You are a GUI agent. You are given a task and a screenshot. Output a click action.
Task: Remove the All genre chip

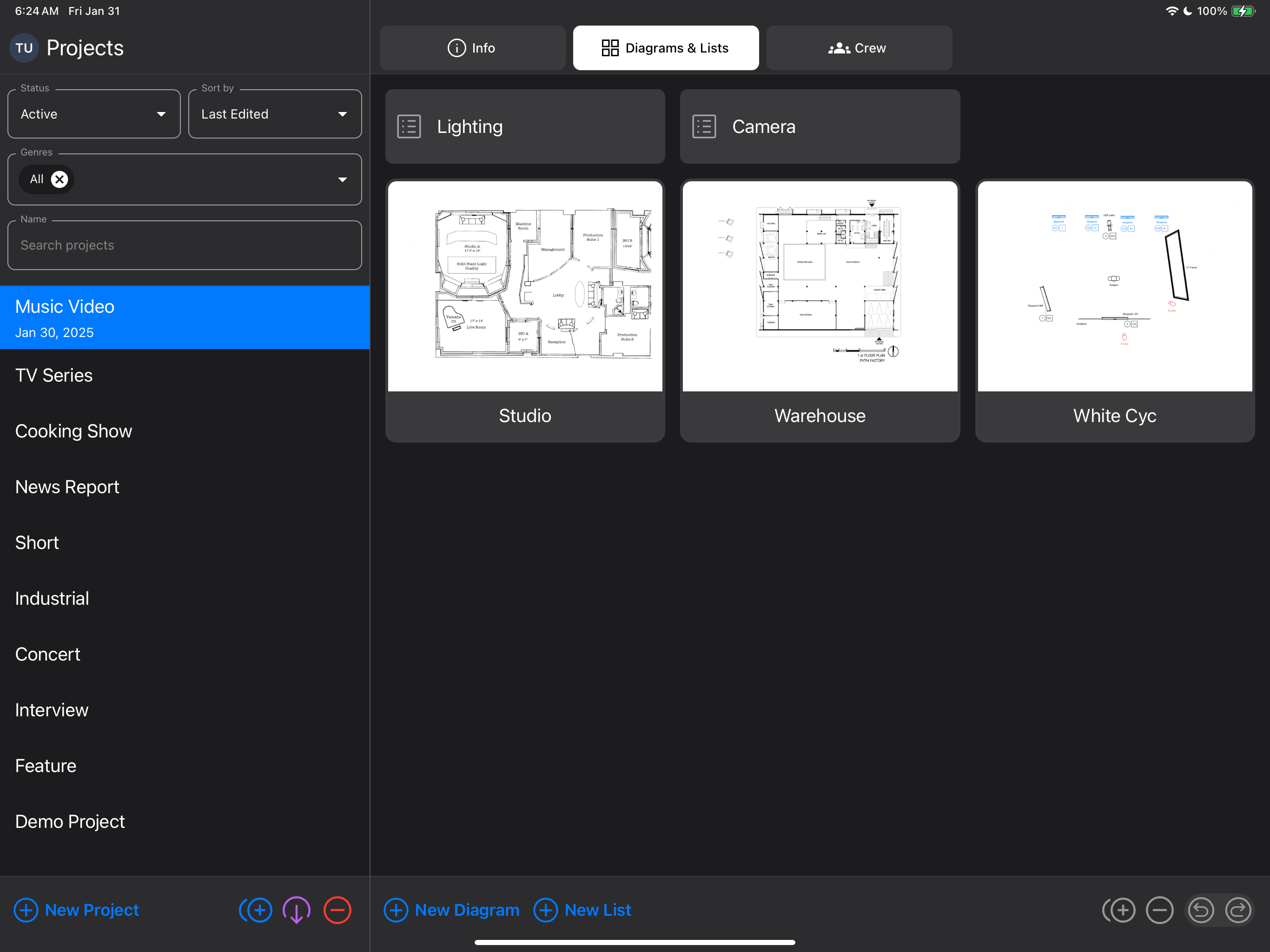(59, 179)
